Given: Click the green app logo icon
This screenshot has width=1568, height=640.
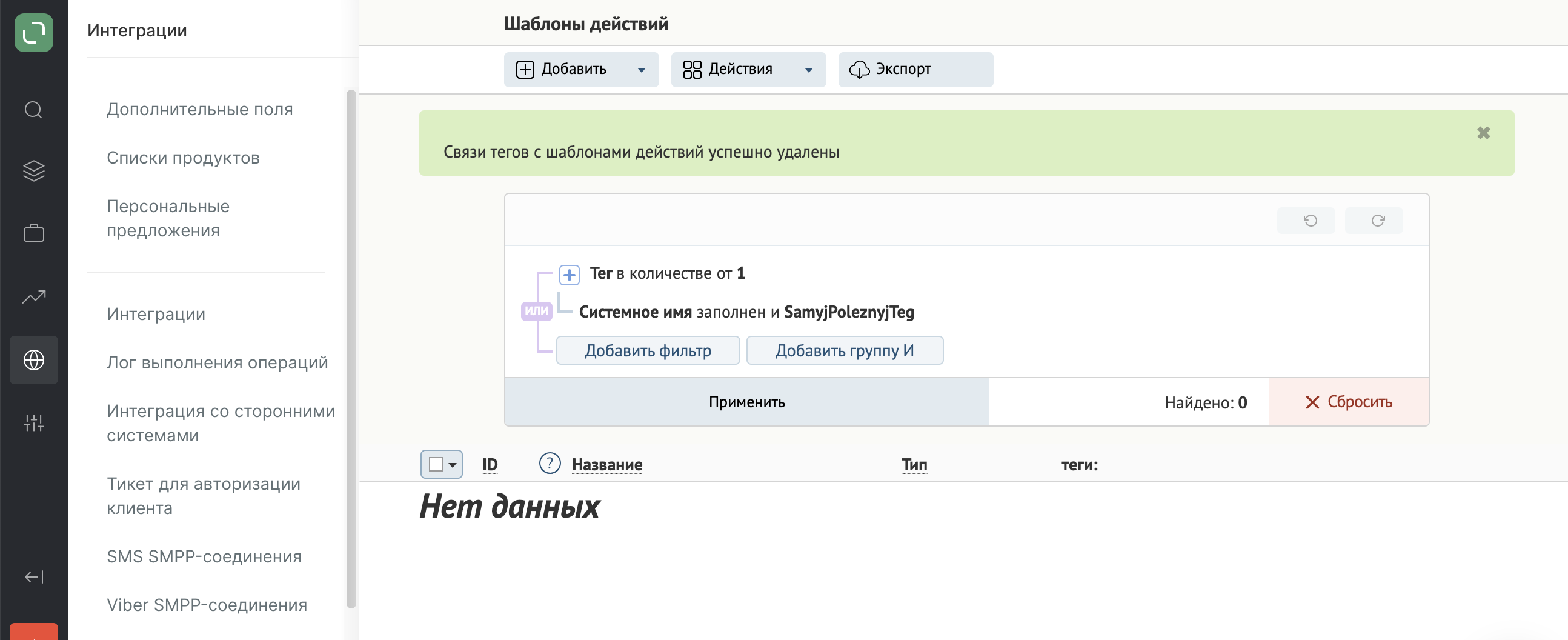Looking at the screenshot, I should pos(33,32).
